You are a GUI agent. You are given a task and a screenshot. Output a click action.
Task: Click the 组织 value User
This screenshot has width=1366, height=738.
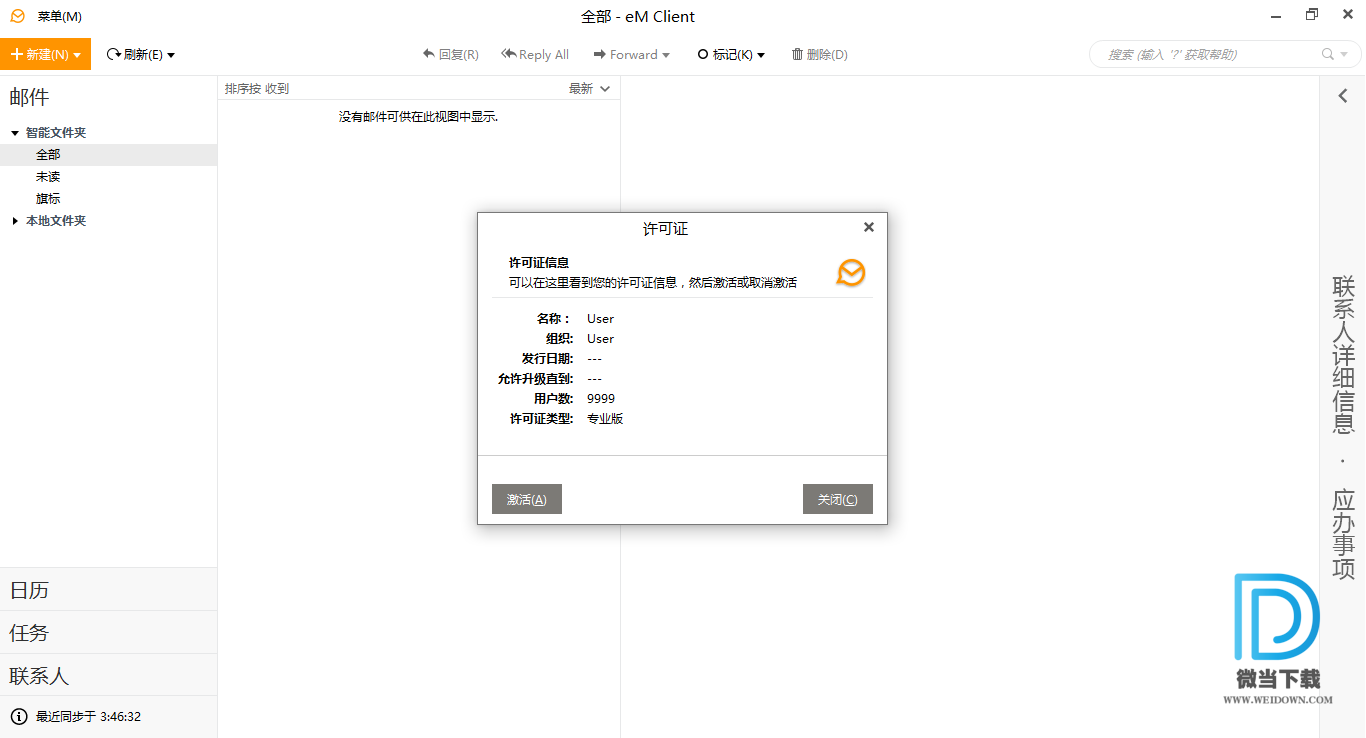600,338
